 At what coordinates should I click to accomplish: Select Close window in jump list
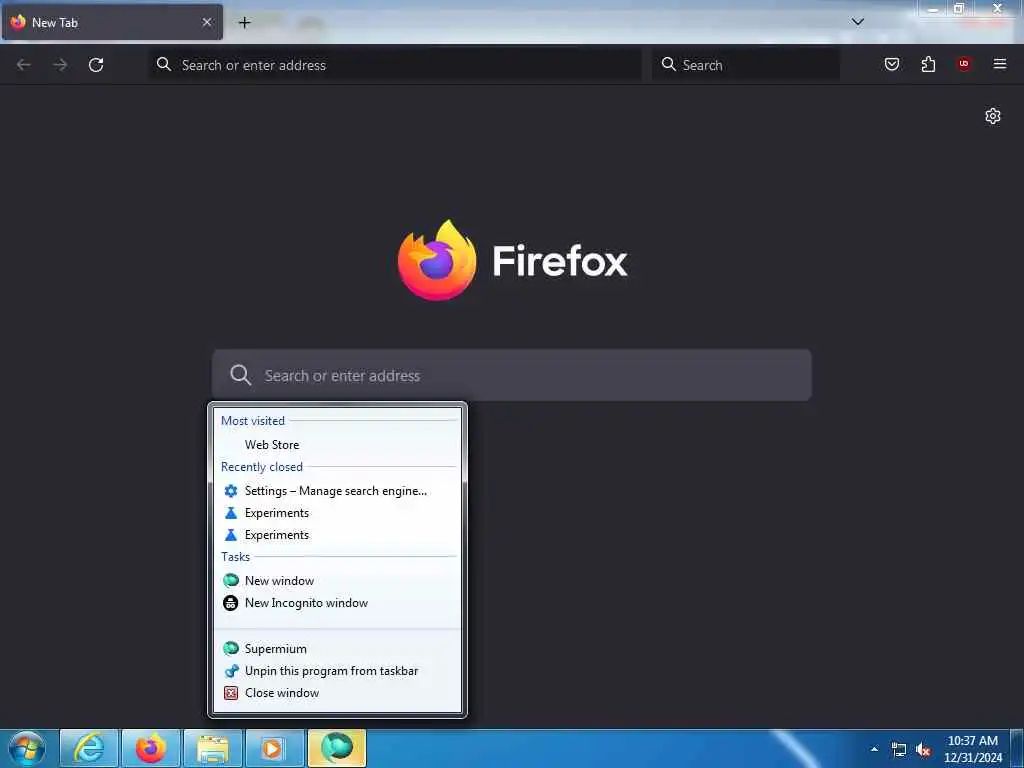coord(338,693)
